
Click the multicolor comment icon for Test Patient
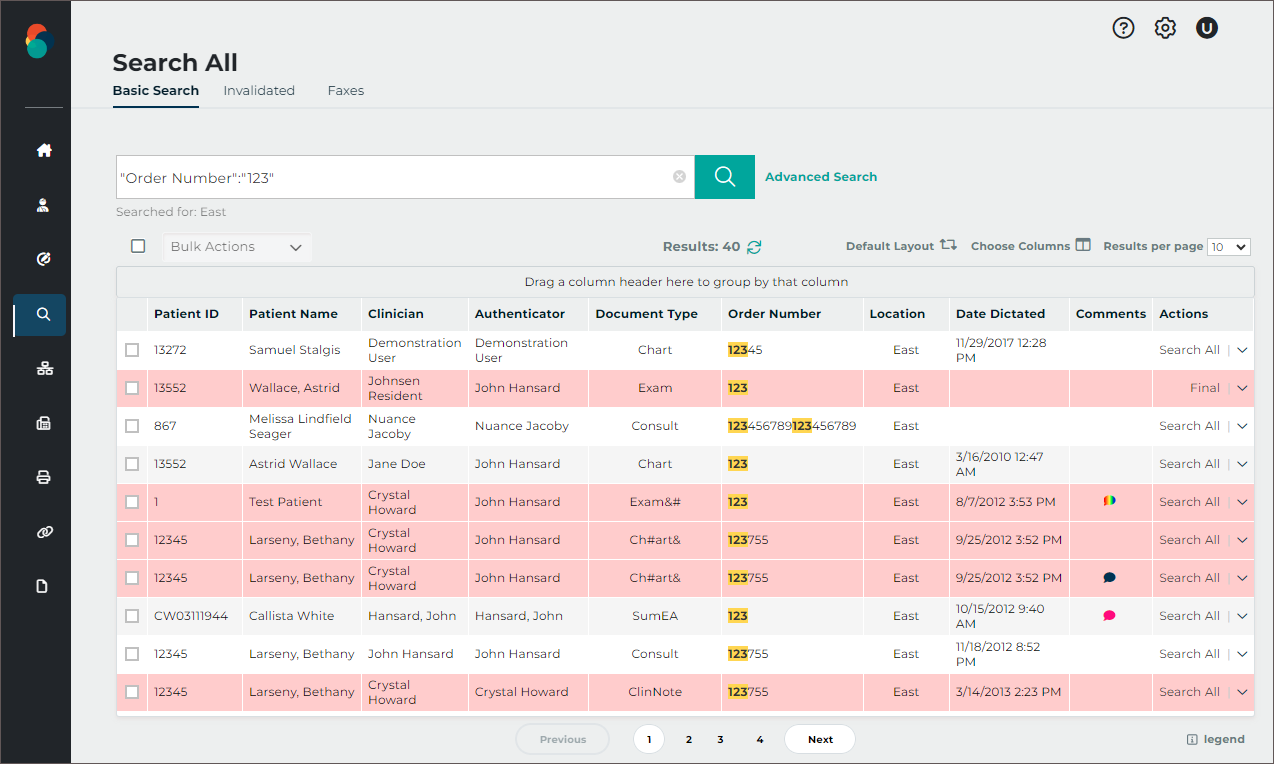coord(1109,501)
